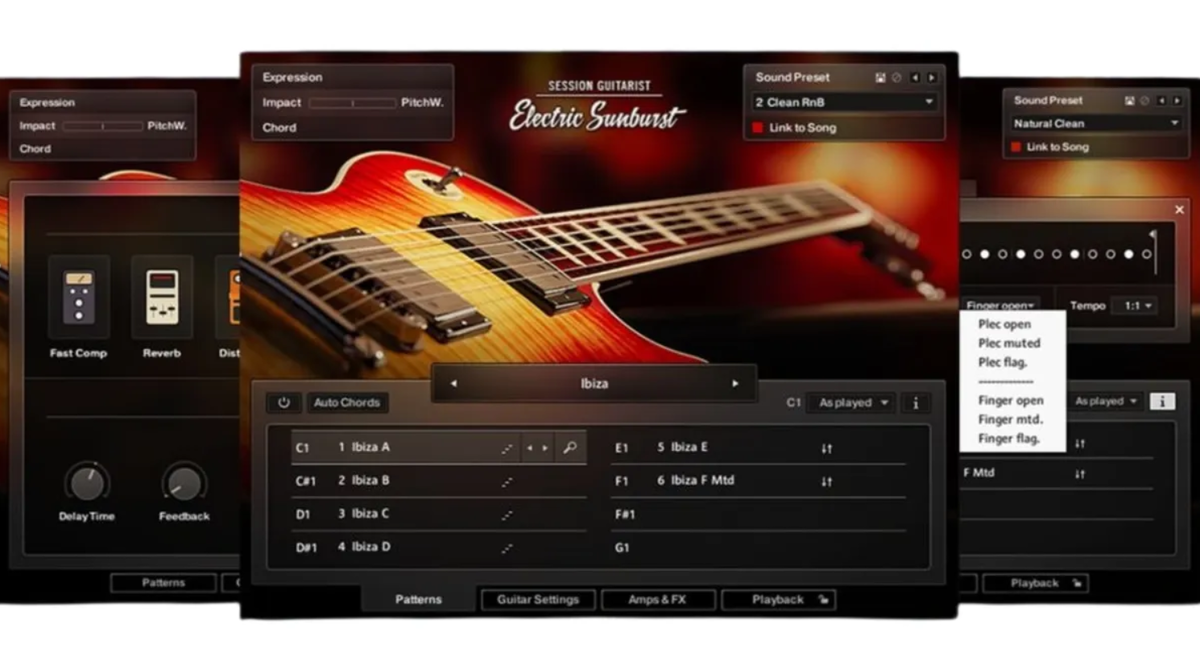Select pattern row 1 Ibiza A

coord(438,448)
